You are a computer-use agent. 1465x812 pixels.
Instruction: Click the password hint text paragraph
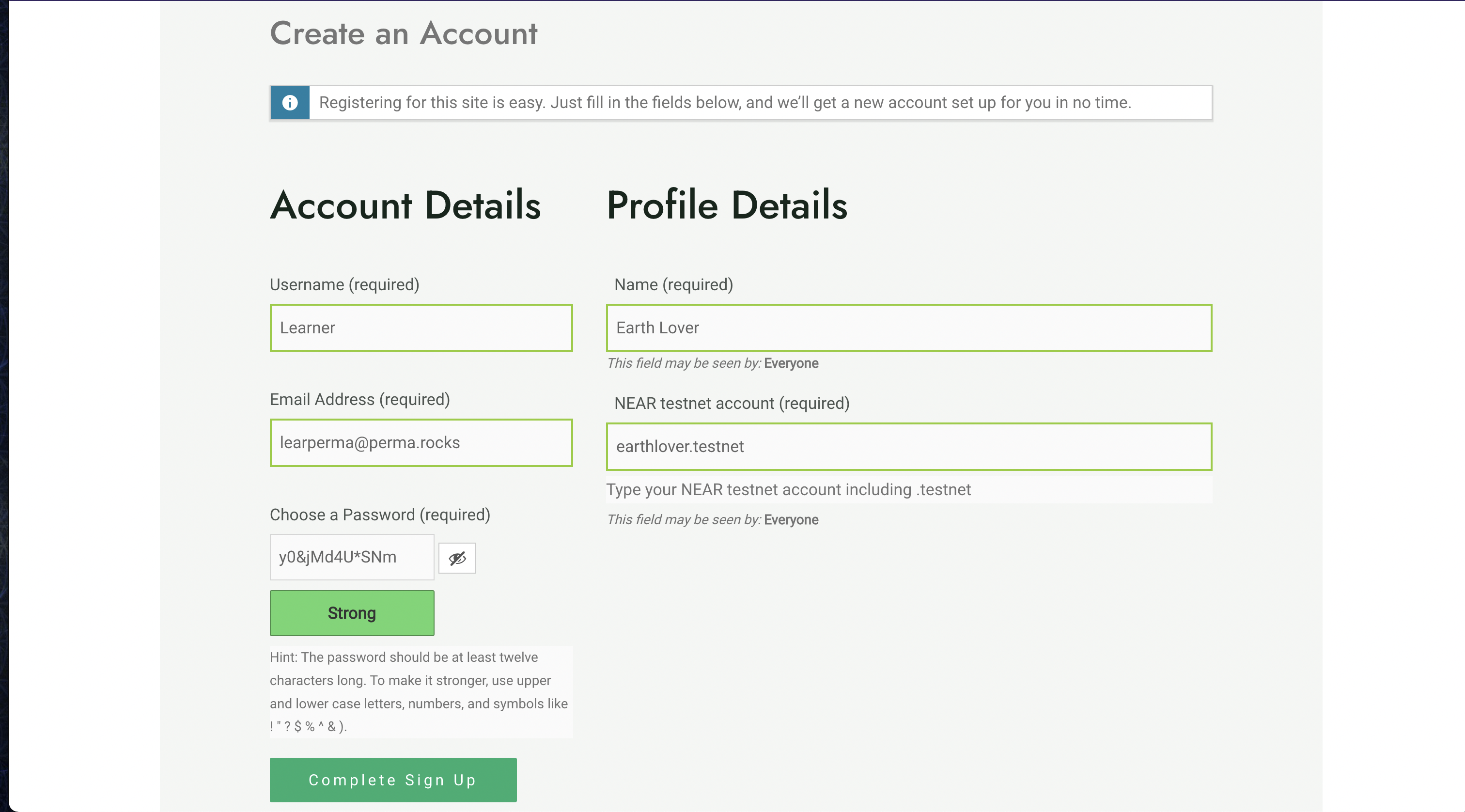point(419,691)
